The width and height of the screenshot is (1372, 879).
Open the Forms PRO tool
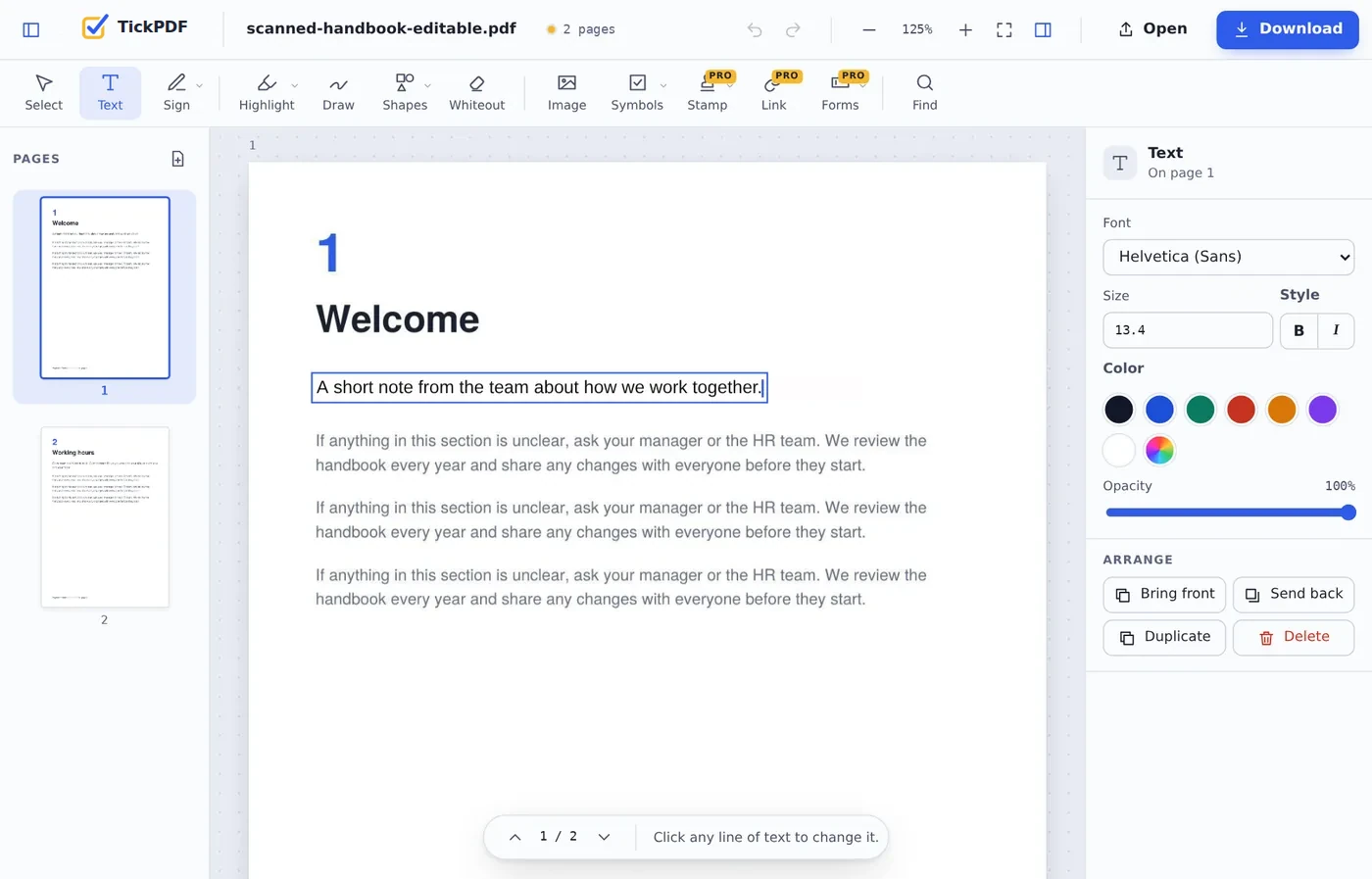840,93
